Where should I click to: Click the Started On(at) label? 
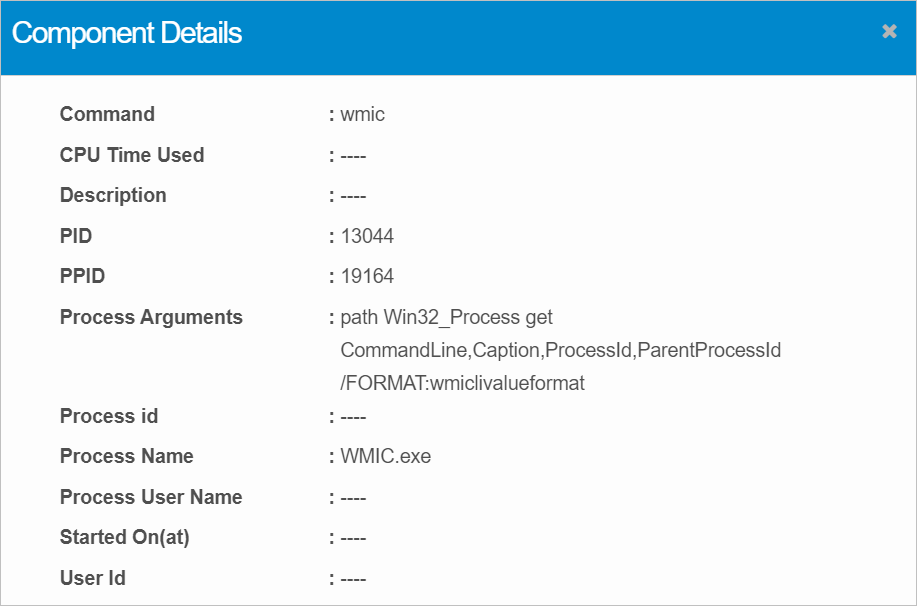click(124, 537)
